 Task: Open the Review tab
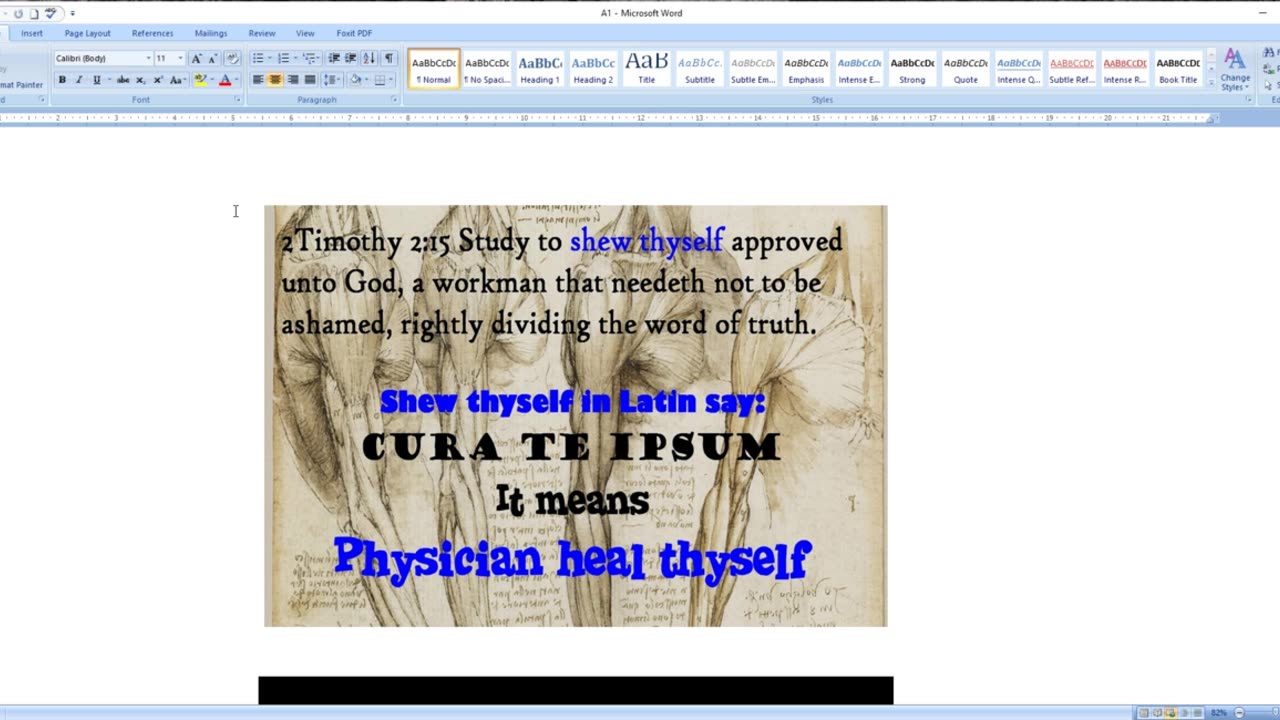262,33
